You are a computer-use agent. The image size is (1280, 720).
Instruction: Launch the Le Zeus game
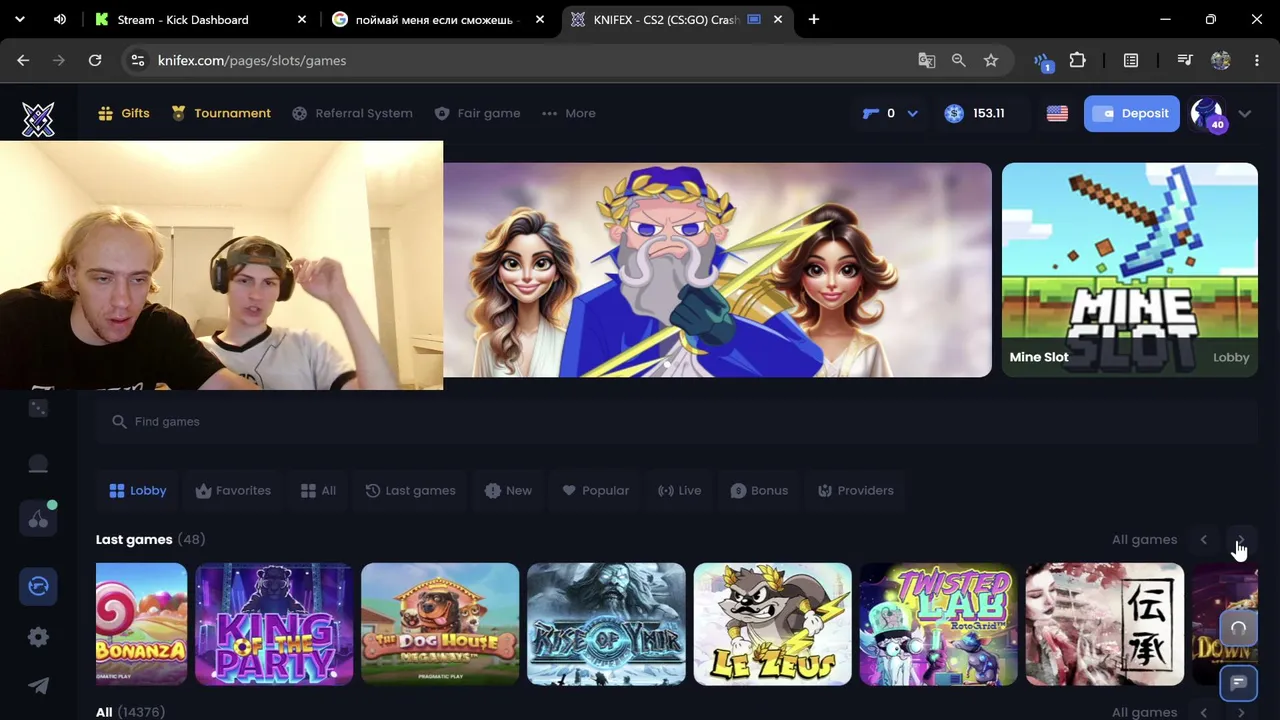[772, 624]
